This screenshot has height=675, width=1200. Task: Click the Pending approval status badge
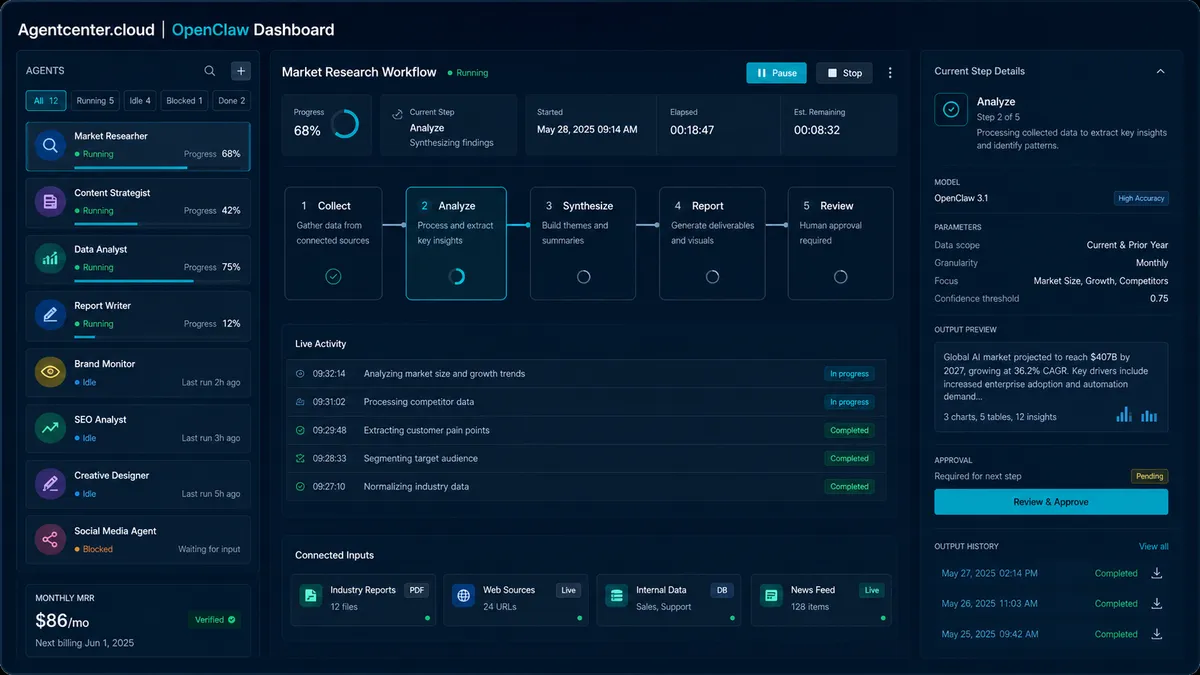click(x=1149, y=476)
